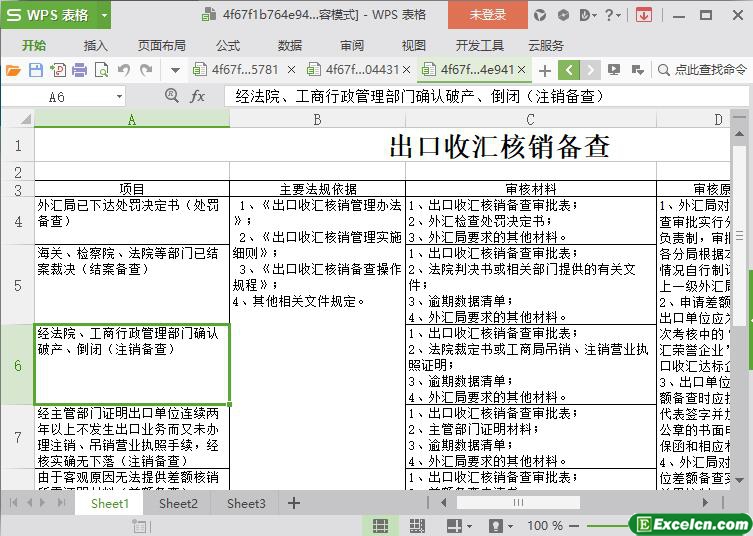Add a new sheet with plus icon
Viewport: 753px width, 536px height.
[x=294, y=503]
